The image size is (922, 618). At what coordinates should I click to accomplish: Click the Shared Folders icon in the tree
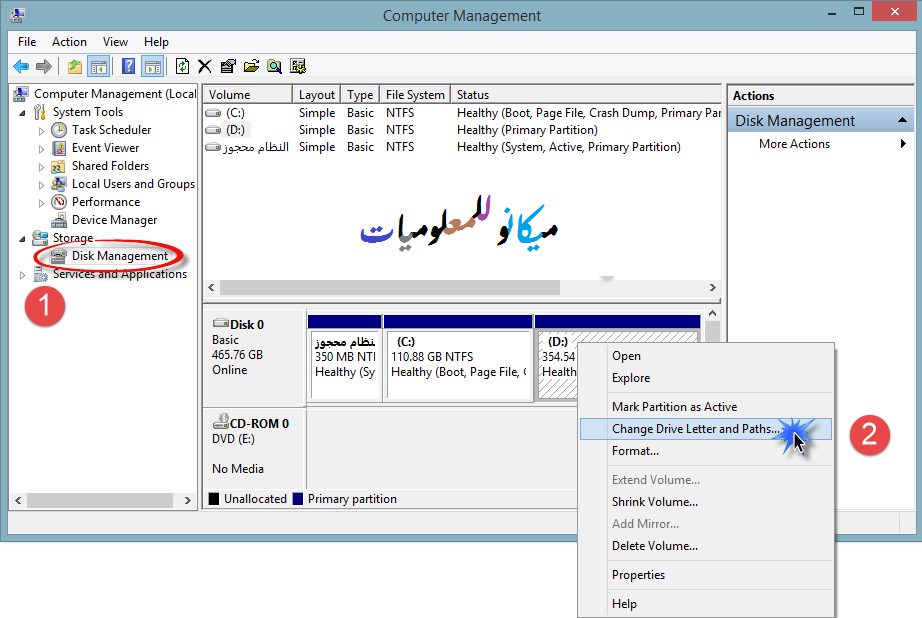[x=59, y=166]
